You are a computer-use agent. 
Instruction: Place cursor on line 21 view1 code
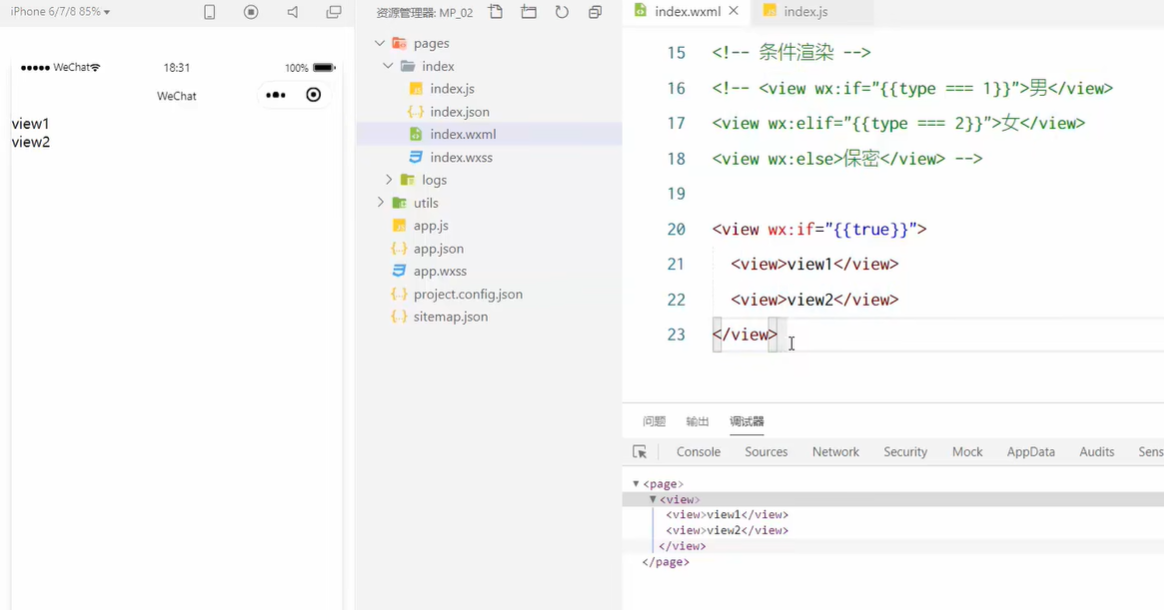814,264
